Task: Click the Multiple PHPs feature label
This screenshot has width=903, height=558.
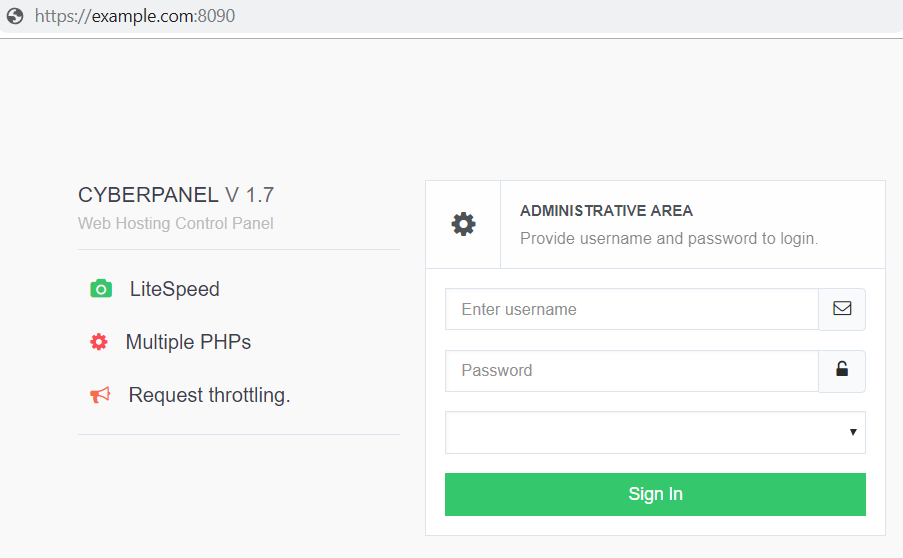Action: [x=188, y=342]
